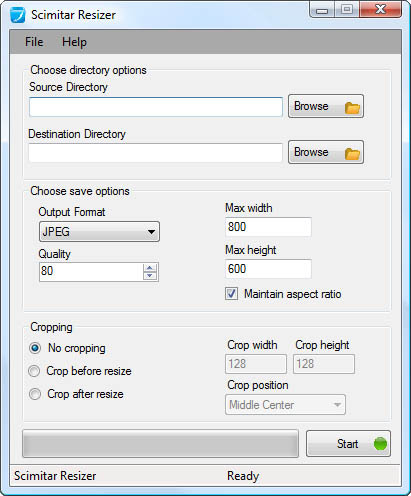Screen dimensions: 411x496
Task: Click the Choose save options group label
Action: pyautogui.click(x=80, y=191)
